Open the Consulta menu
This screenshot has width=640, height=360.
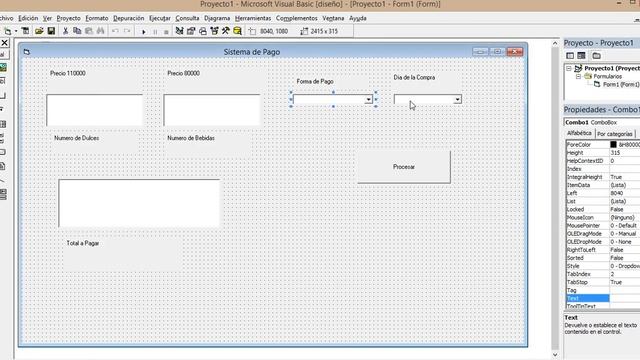tap(187, 18)
